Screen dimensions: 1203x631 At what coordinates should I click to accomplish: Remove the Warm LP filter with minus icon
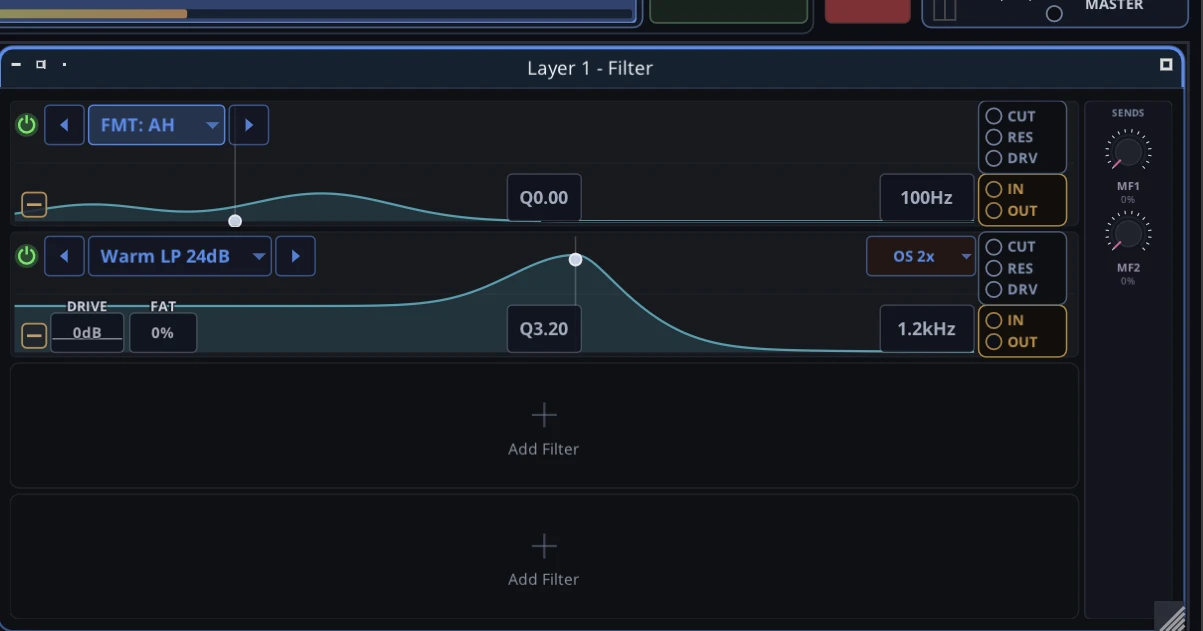pyautogui.click(x=34, y=335)
